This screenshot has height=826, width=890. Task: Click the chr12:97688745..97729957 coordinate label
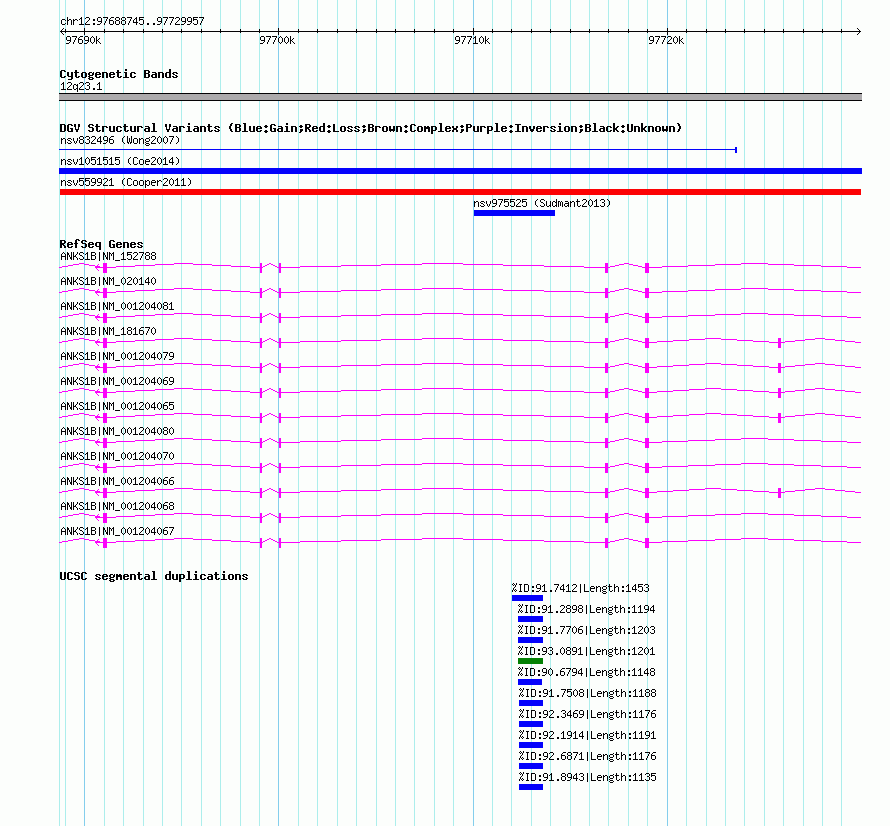[132, 21]
